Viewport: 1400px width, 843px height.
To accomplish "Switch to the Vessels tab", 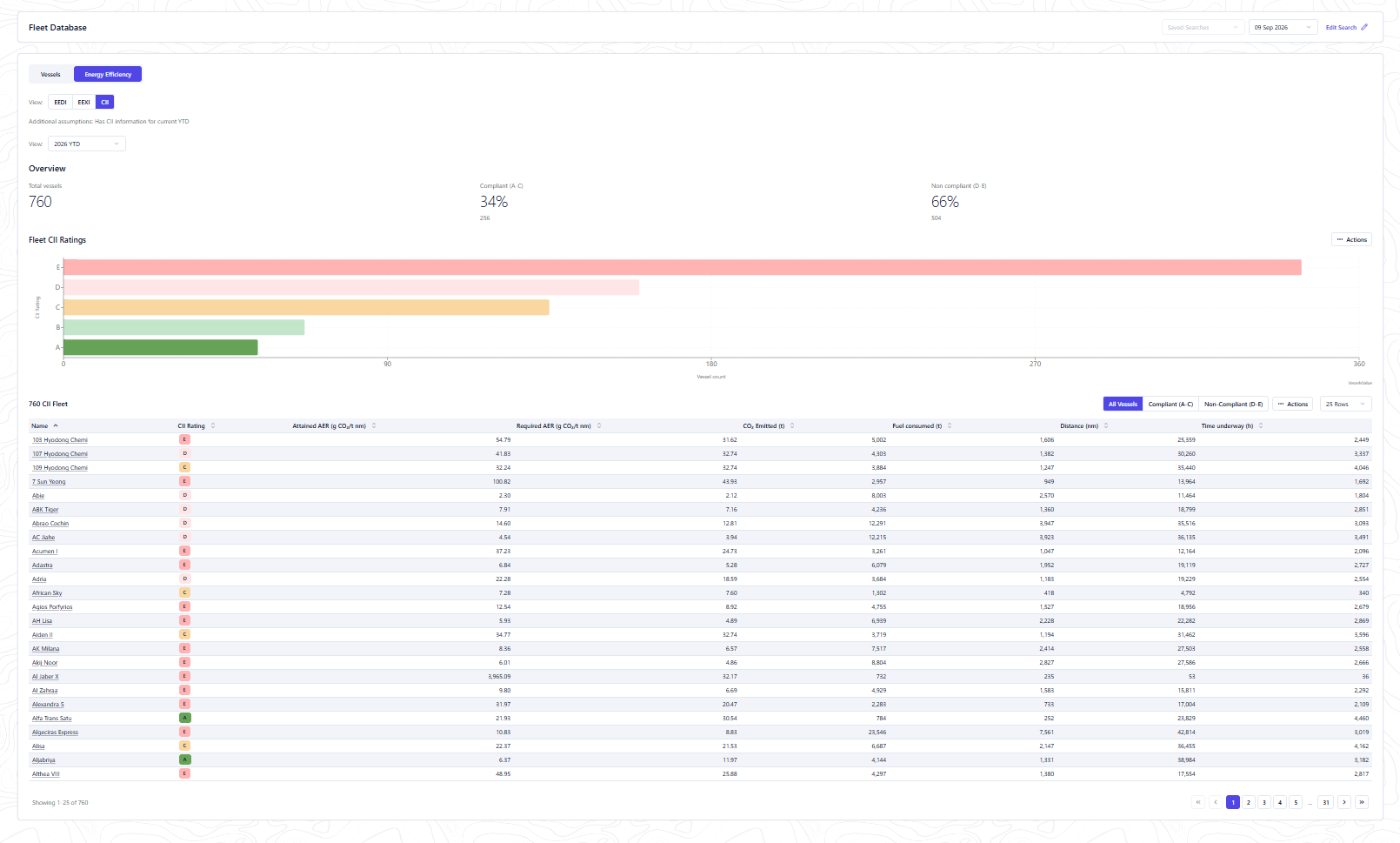I will click(x=50, y=74).
